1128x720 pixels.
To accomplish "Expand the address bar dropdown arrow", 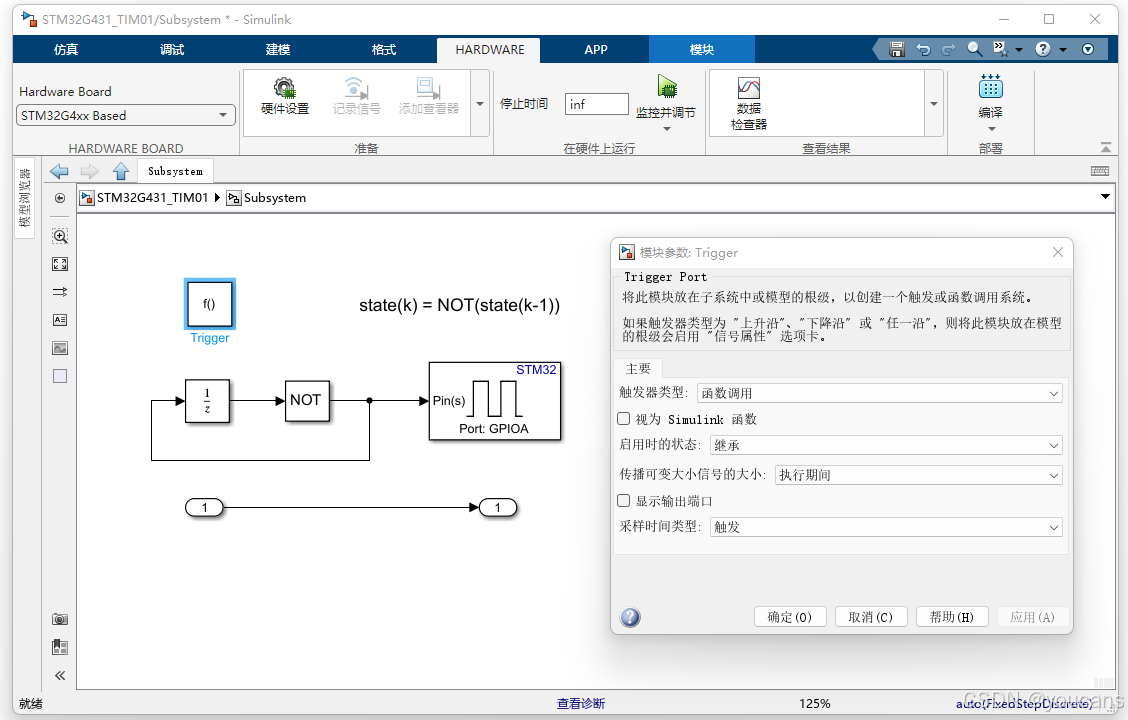I will [1105, 197].
